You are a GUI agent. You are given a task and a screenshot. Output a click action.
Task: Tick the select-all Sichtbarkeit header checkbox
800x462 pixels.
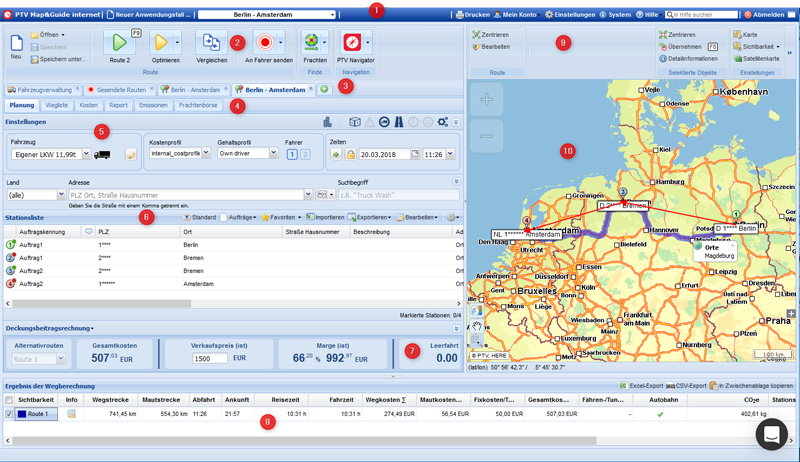coord(9,399)
